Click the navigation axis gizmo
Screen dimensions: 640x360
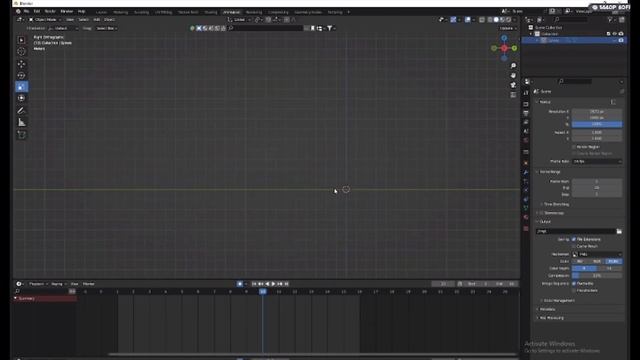[x=504, y=48]
